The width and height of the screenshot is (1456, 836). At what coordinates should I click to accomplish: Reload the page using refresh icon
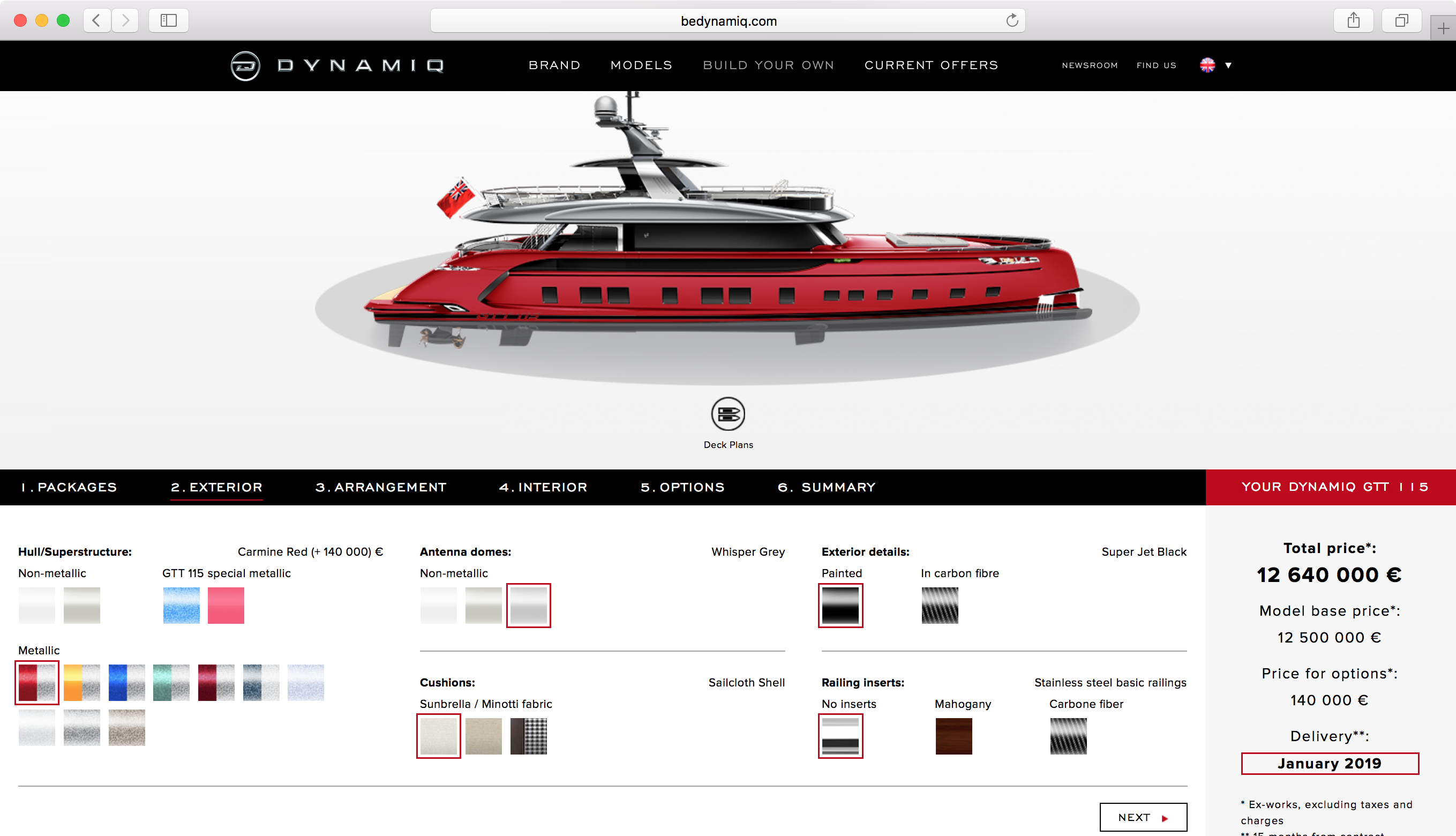[1012, 21]
